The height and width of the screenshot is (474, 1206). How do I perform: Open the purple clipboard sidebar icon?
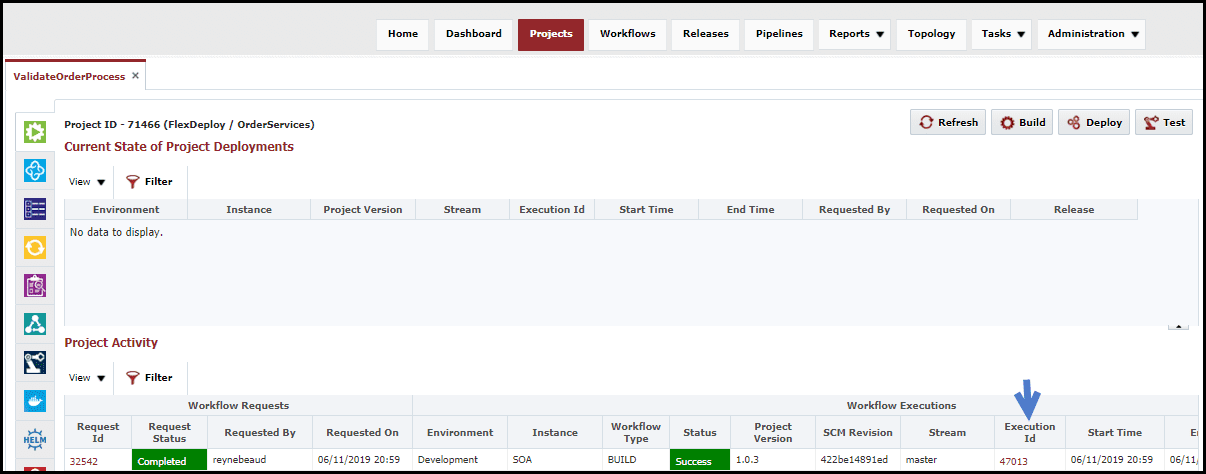click(35, 286)
